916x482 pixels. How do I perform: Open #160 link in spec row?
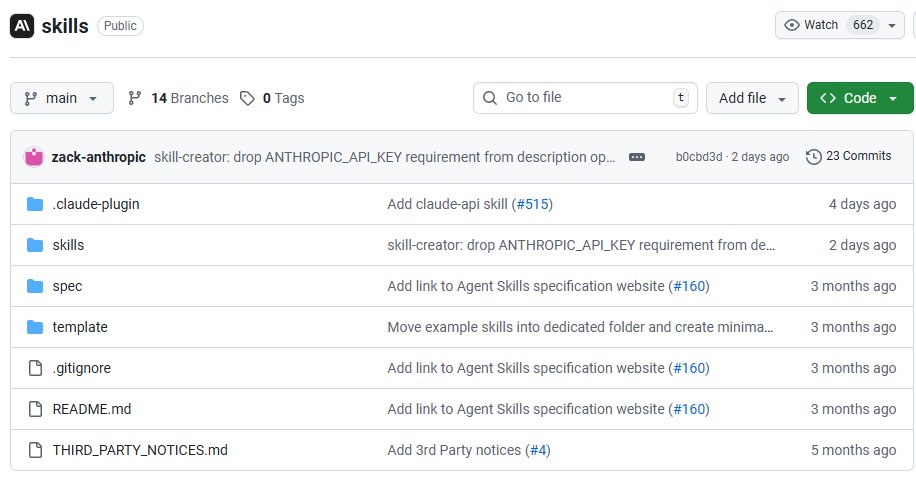689,286
